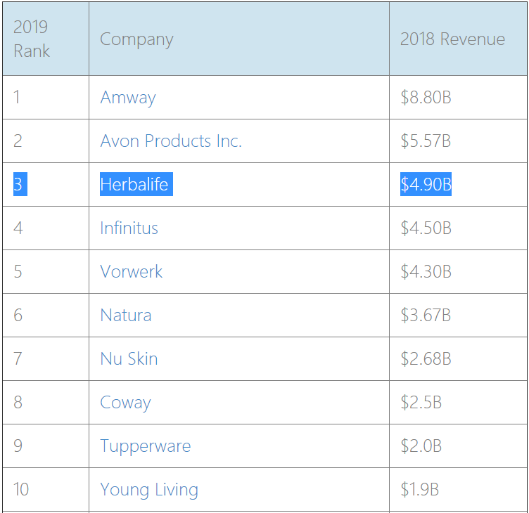Screen dimensions: 529x513
Task: Select the $1.9B revenue cell
Action: point(458,489)
